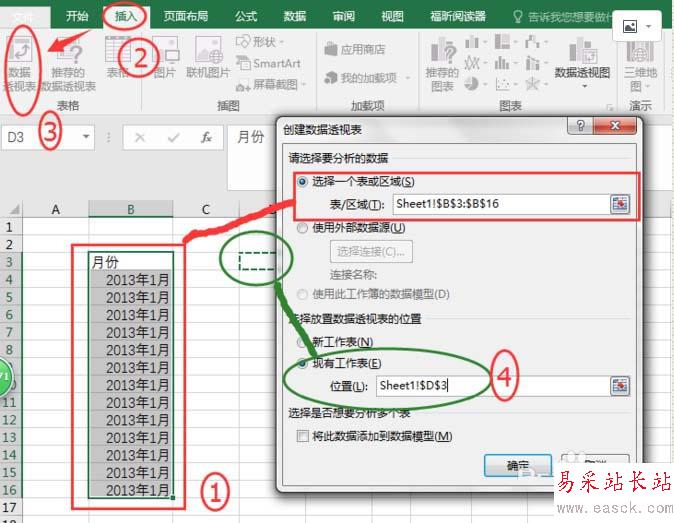This screenshot has height=523, width=674.
Task: Open 推荐的数据透视表 recommended pivot tables
Action: pyautogui.click(x=69, y=64)
